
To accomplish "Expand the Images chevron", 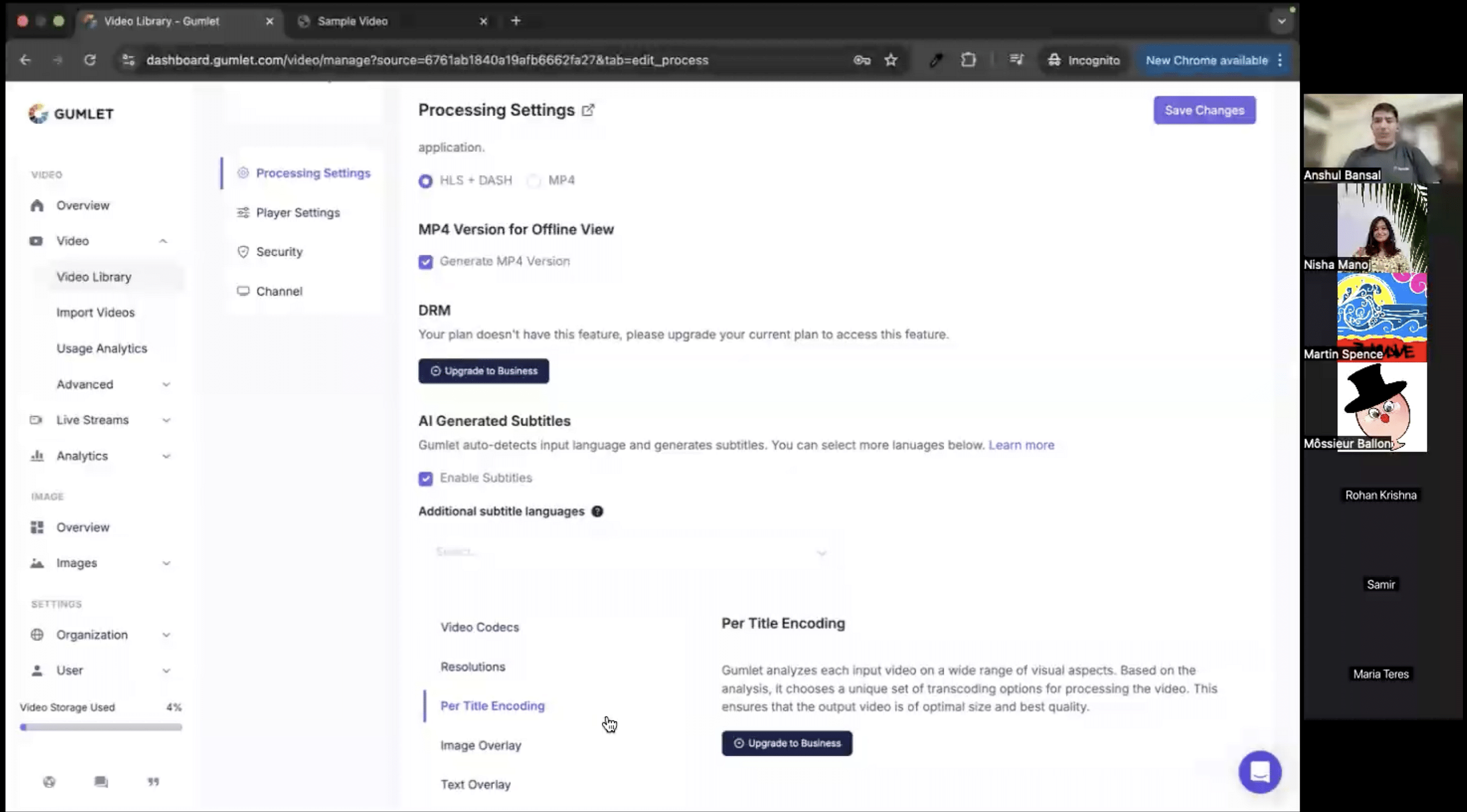I will click(x=166, y=563).
